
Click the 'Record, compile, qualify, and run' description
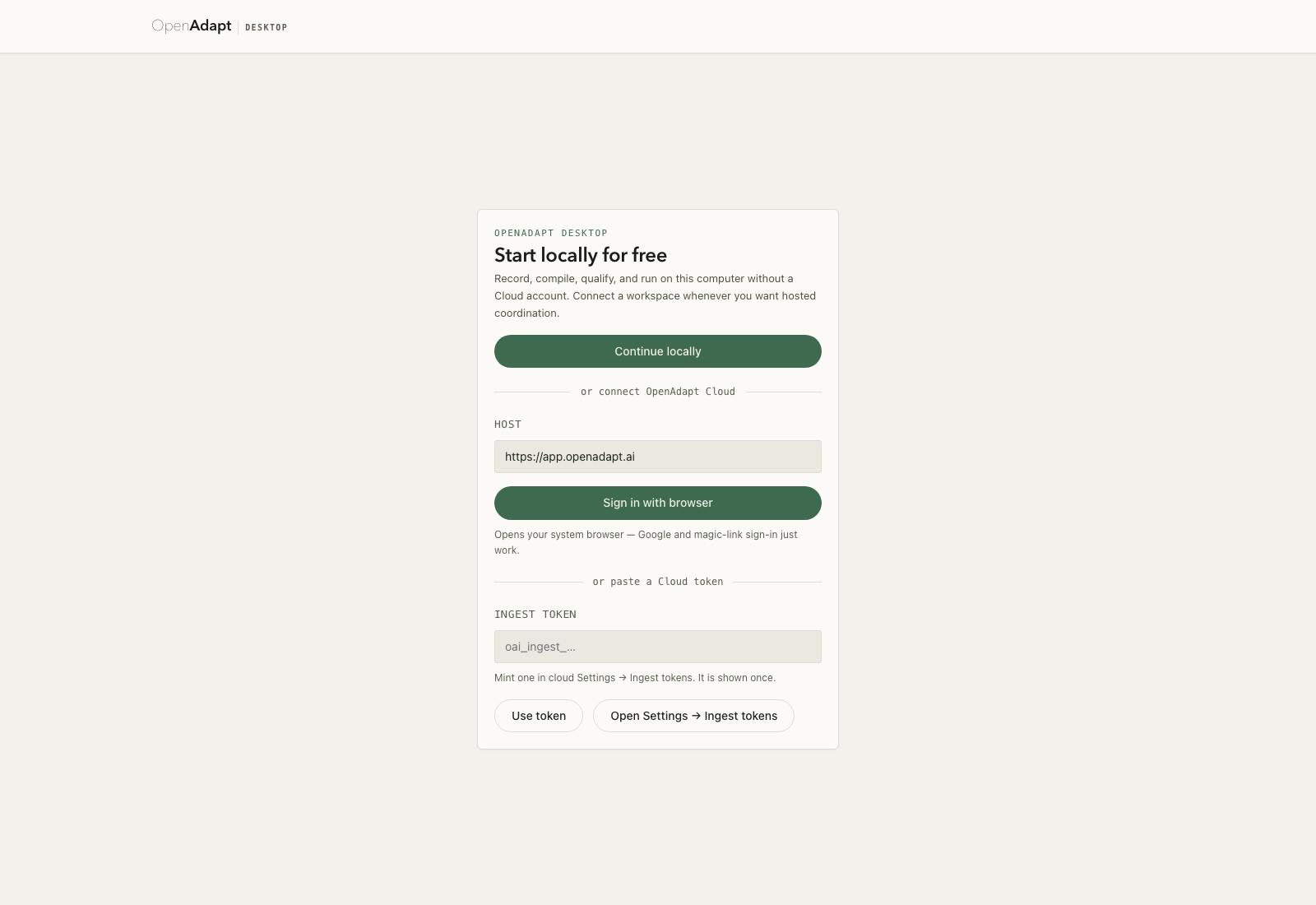pyautogui.click(x=656, y=296)
